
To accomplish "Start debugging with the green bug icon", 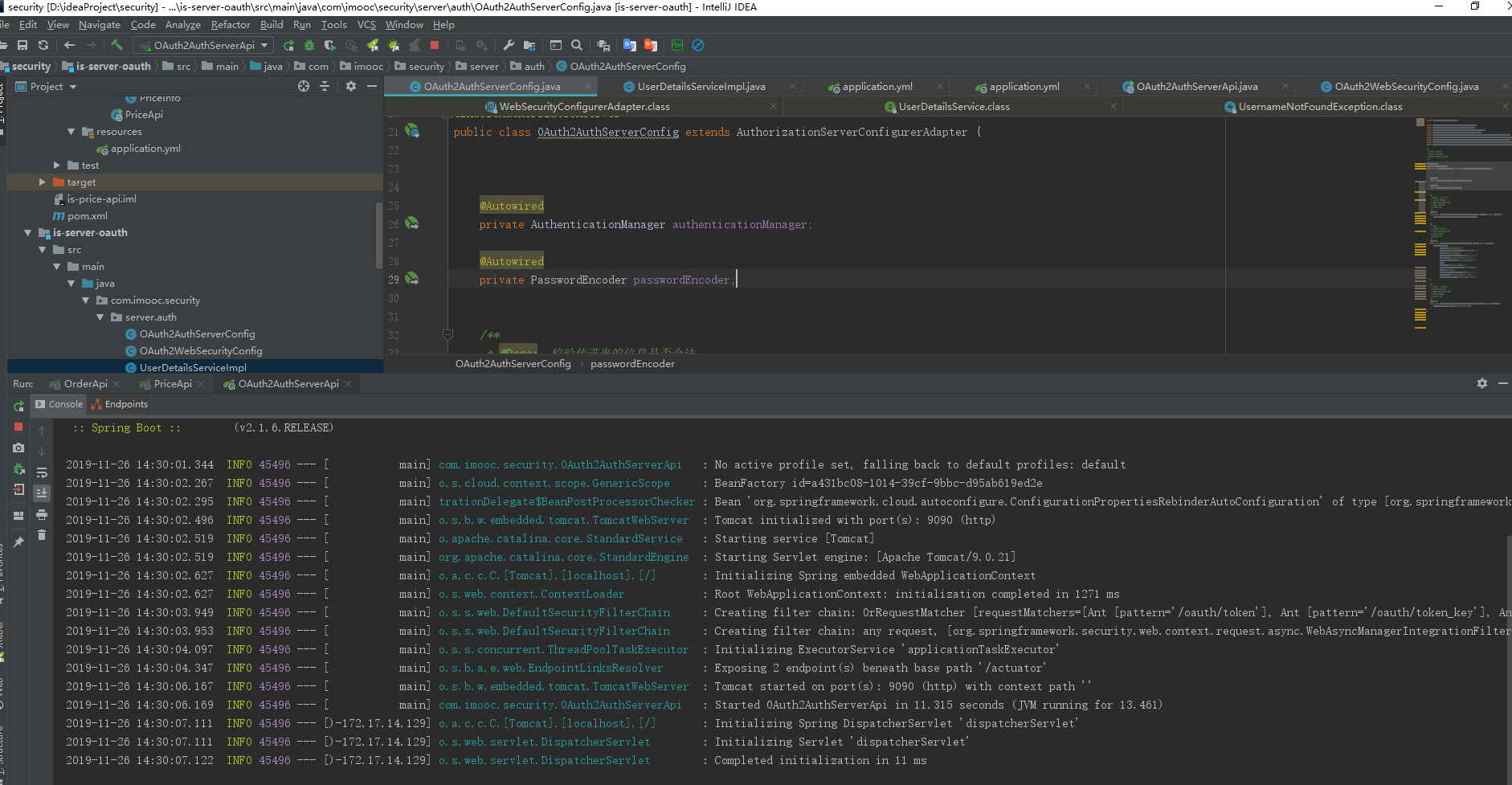I will pos(309,45).
